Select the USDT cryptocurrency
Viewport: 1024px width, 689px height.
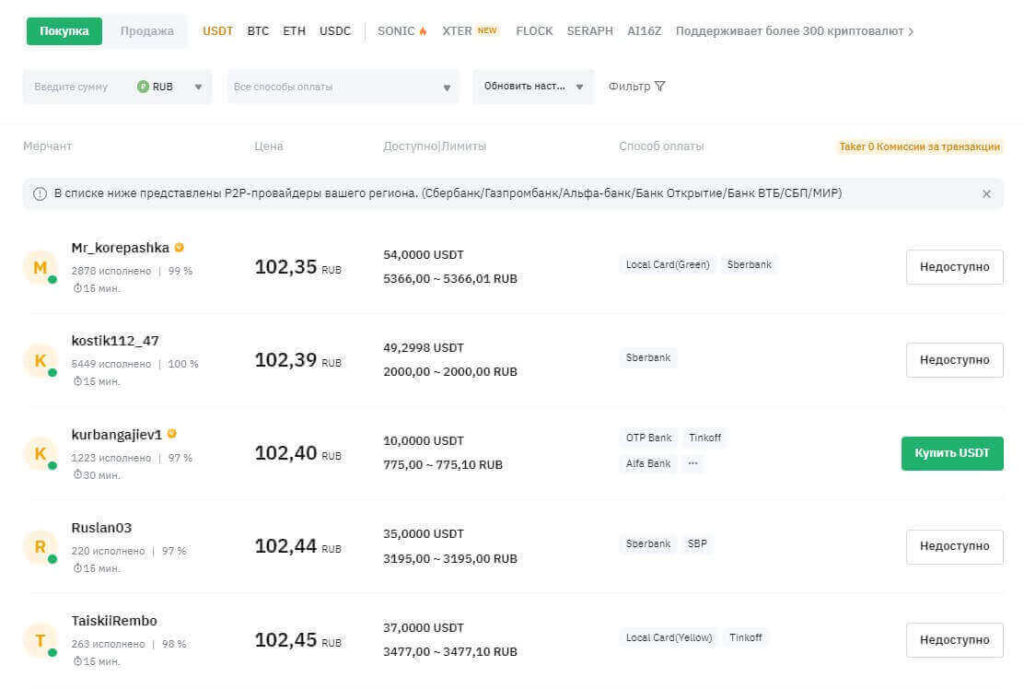(218, 31)
